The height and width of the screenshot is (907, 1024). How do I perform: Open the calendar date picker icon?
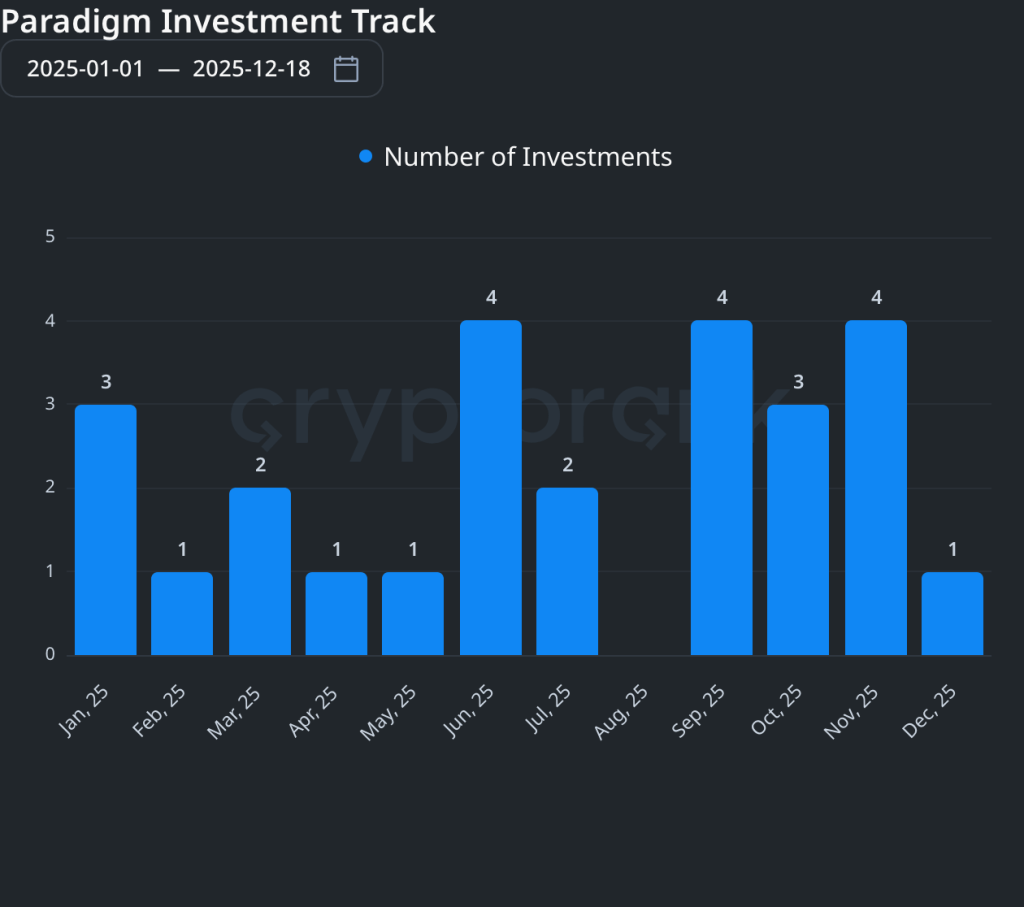(345, 68)
